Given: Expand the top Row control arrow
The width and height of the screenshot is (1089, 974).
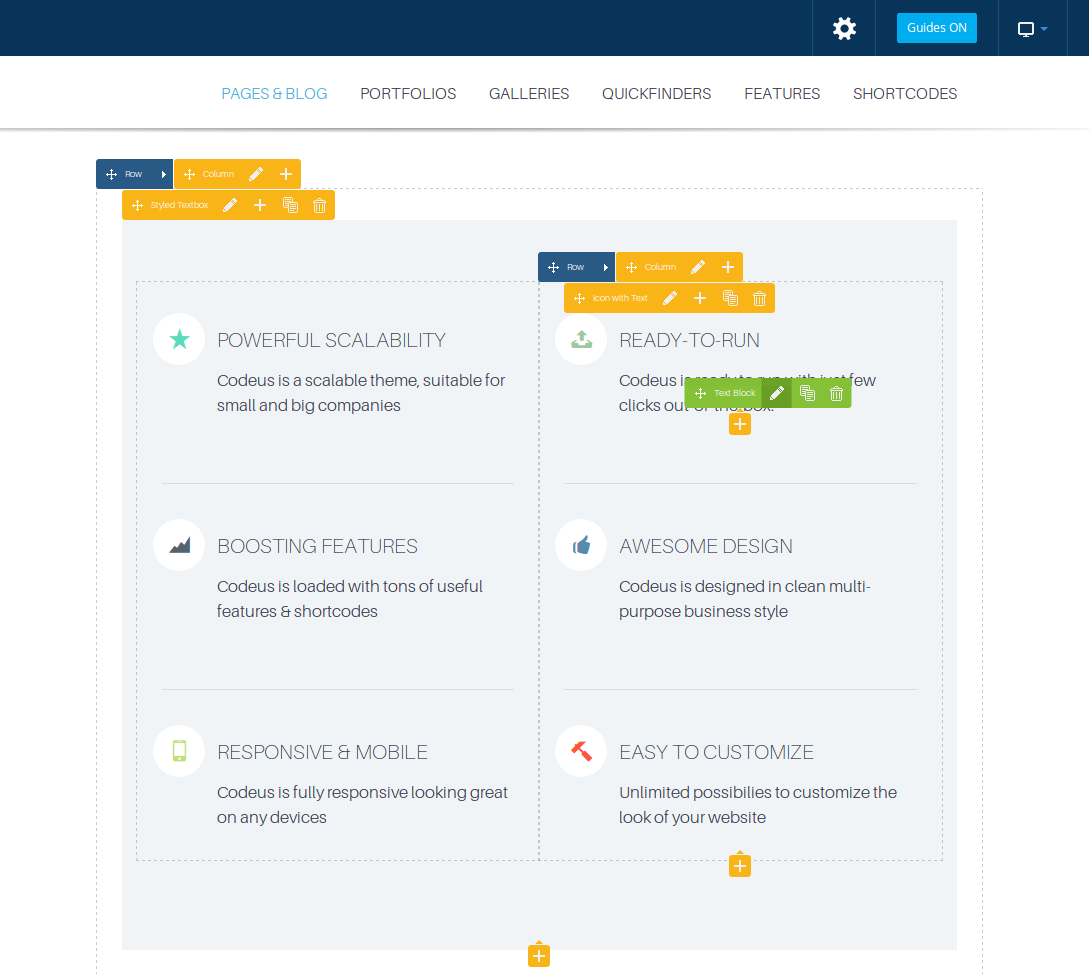Looking at the screenshot, I should (x=164, y=174).
